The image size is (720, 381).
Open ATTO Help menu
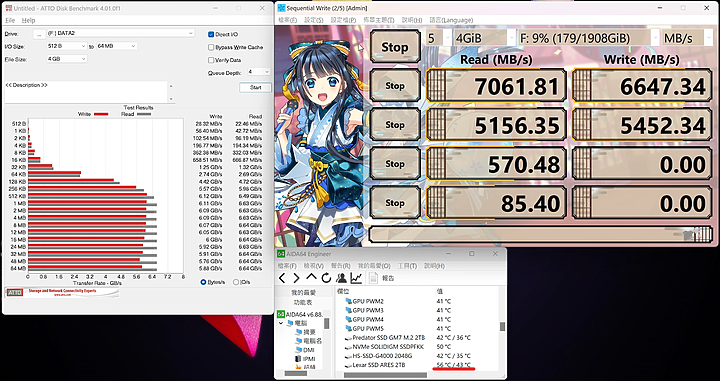(x=28, y=21)
